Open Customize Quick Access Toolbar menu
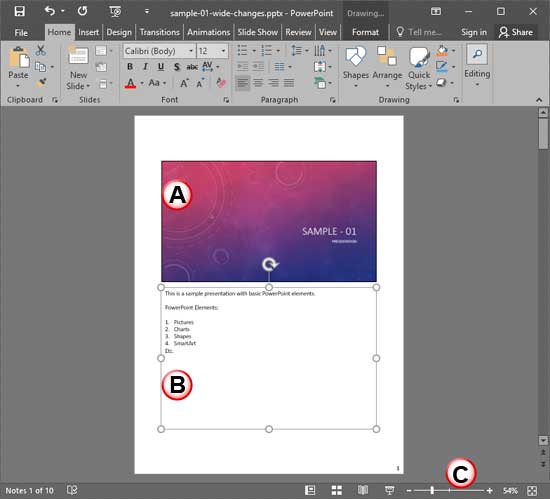The image size is (550, 499). [x=147, y=12]
